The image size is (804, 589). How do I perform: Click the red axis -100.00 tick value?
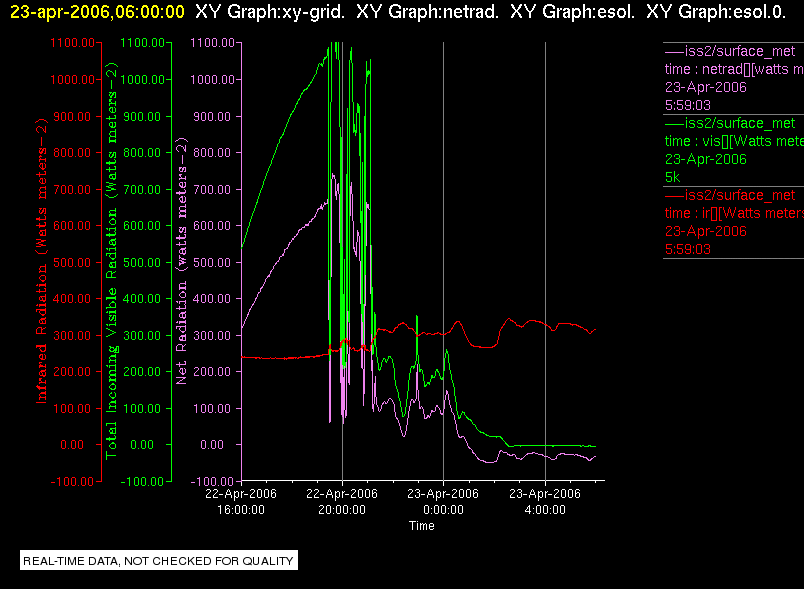(x=72, y=481)
